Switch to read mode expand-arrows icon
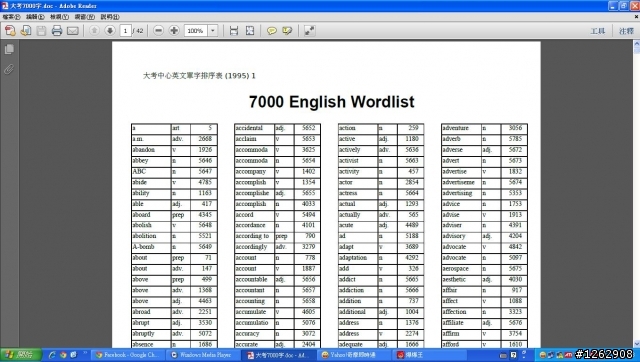 click(x=309, y=31)
